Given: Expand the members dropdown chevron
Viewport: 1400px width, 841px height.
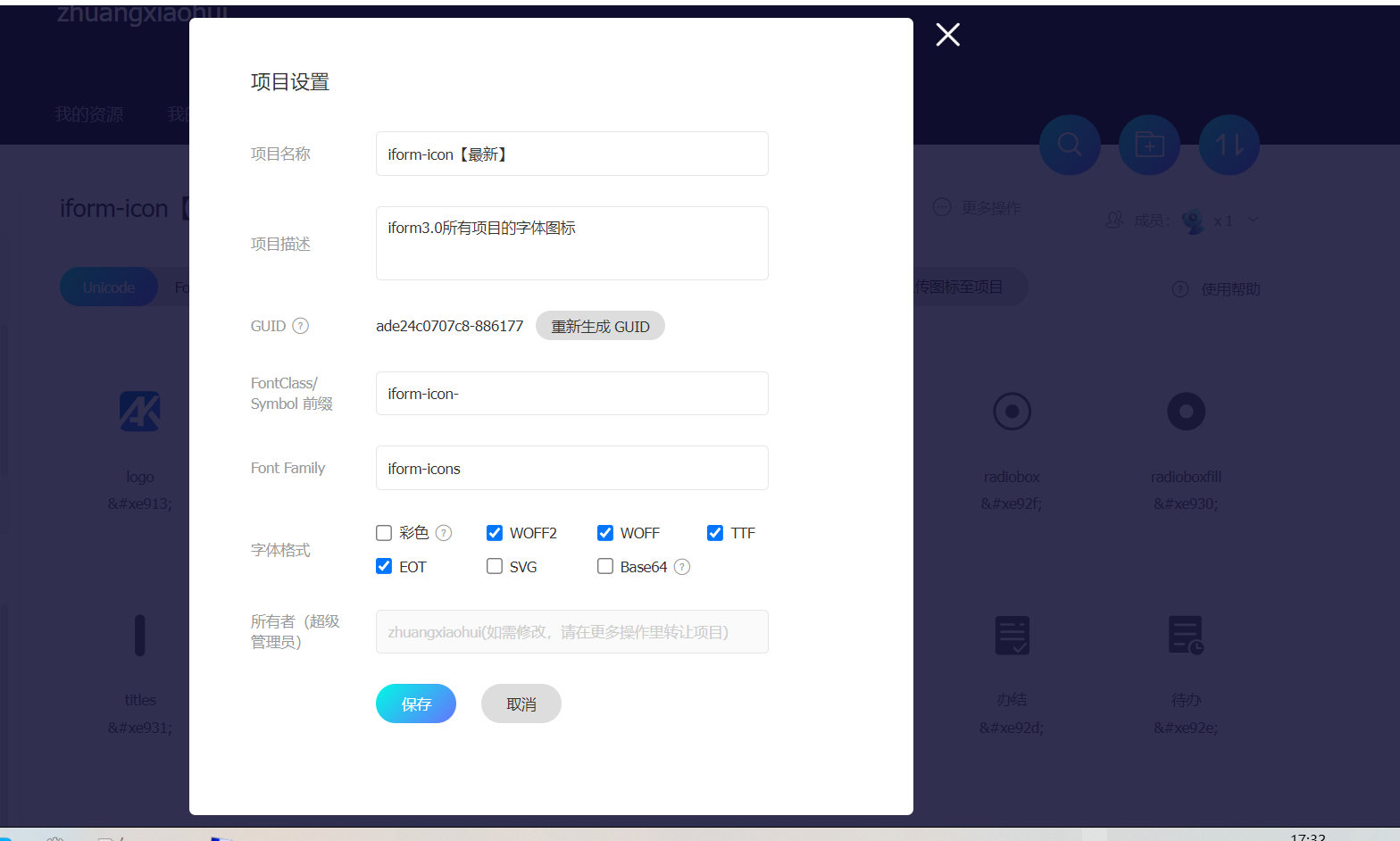Looking at the screenshot, I should (x=1253, y=220).
